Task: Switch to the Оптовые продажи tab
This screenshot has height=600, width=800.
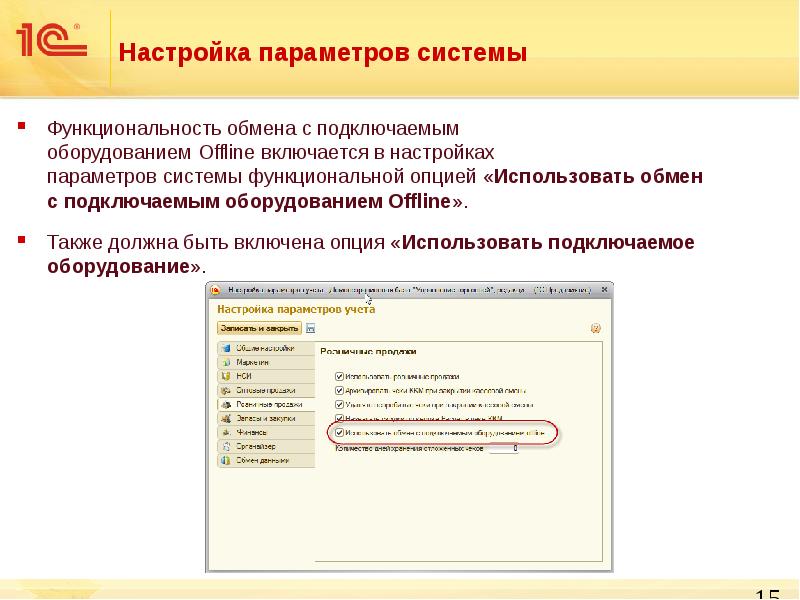Action: coord(264,391)
